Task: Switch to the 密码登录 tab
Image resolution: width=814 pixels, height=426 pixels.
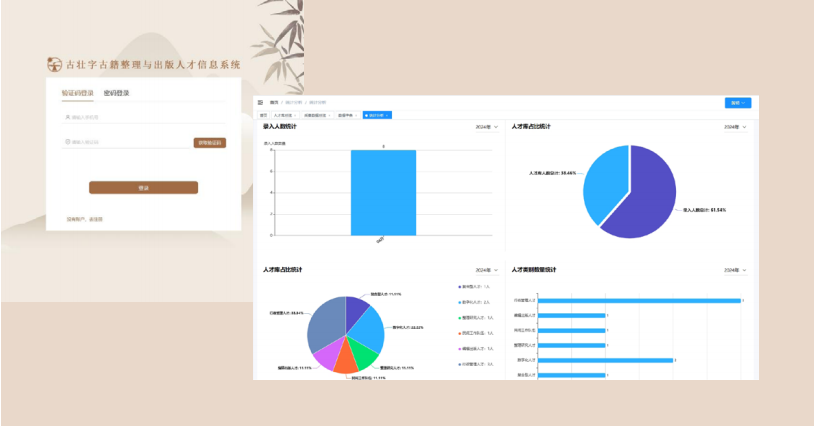Action: [x=116, y=93]
